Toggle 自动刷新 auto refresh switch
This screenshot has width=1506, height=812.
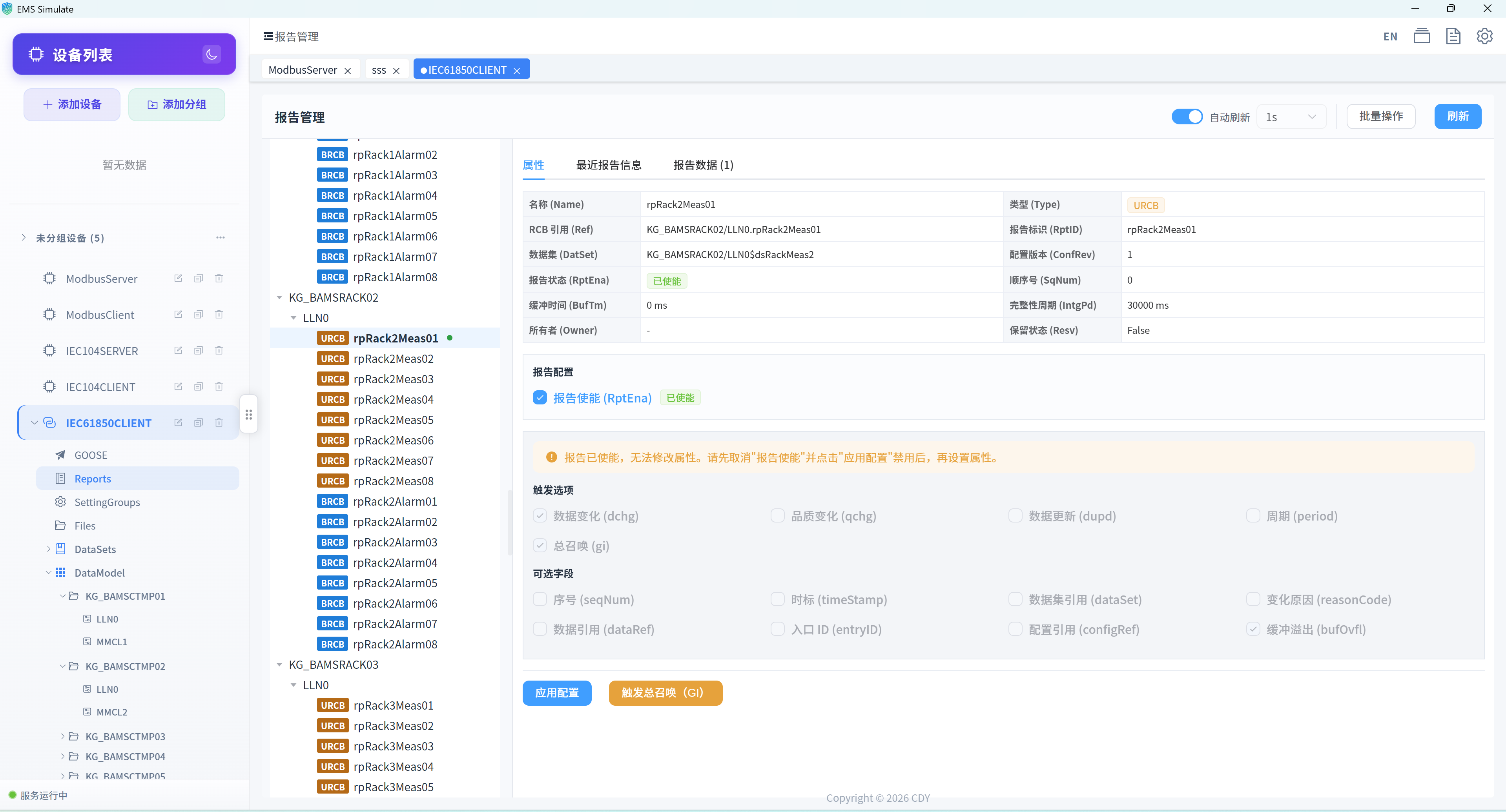point(1187,117)
